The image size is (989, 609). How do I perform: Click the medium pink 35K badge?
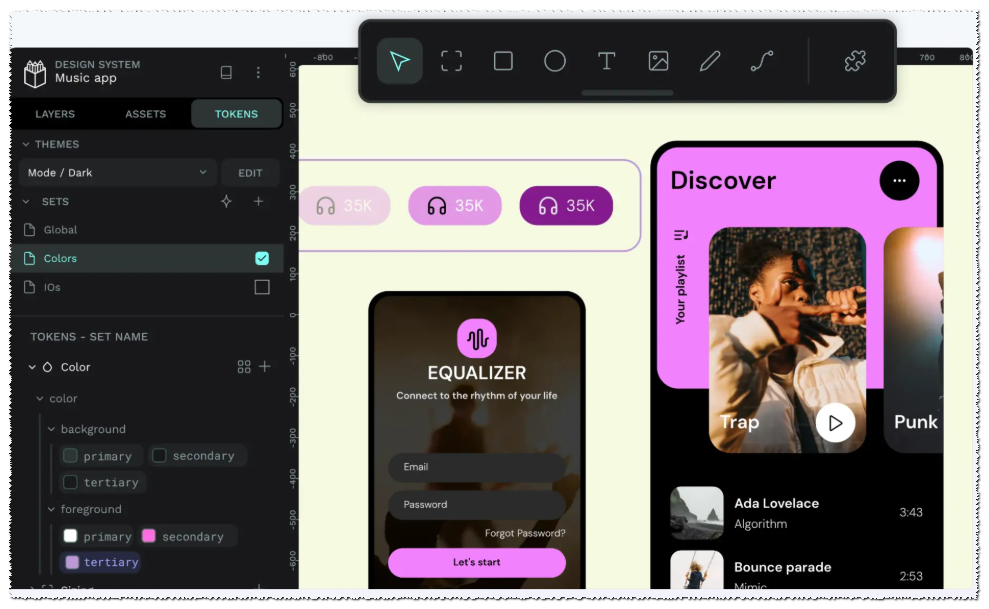tap(455, 206)
